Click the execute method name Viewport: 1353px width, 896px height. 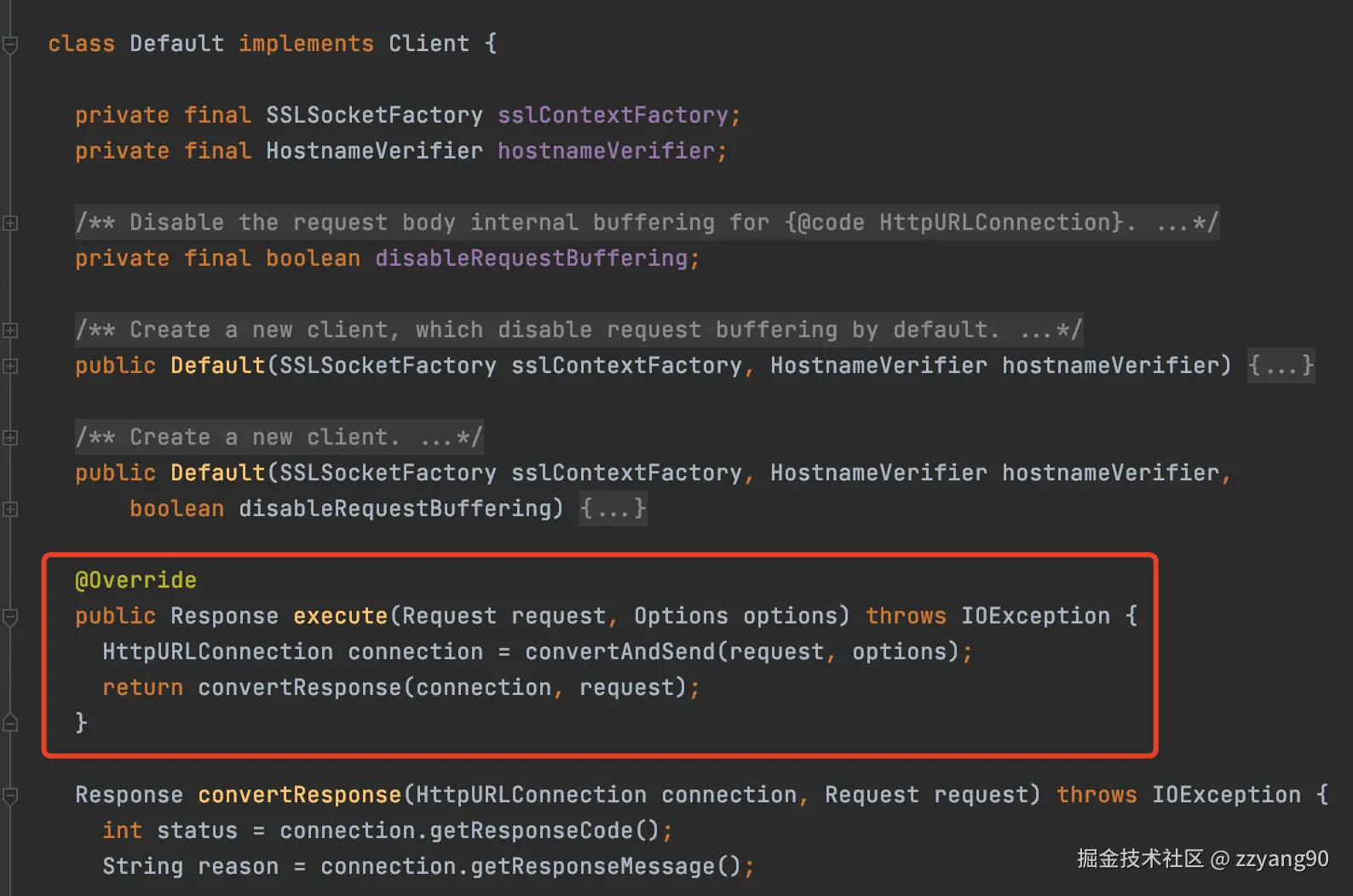point(340,617)
